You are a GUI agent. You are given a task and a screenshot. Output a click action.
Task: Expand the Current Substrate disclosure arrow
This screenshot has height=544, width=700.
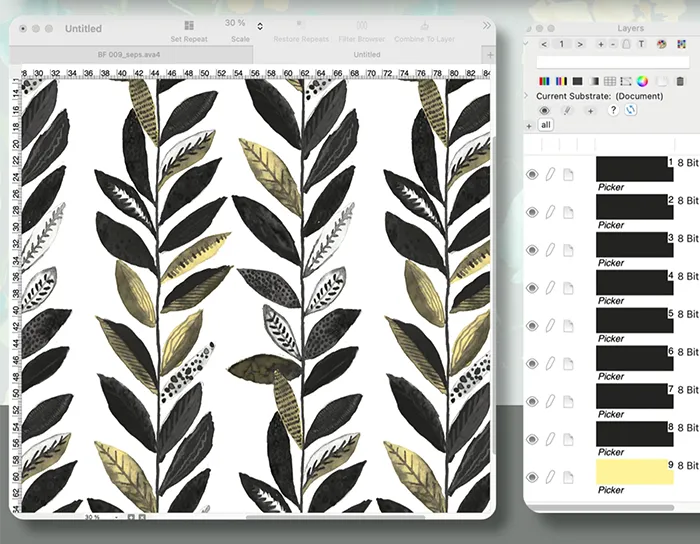point(527,96)
